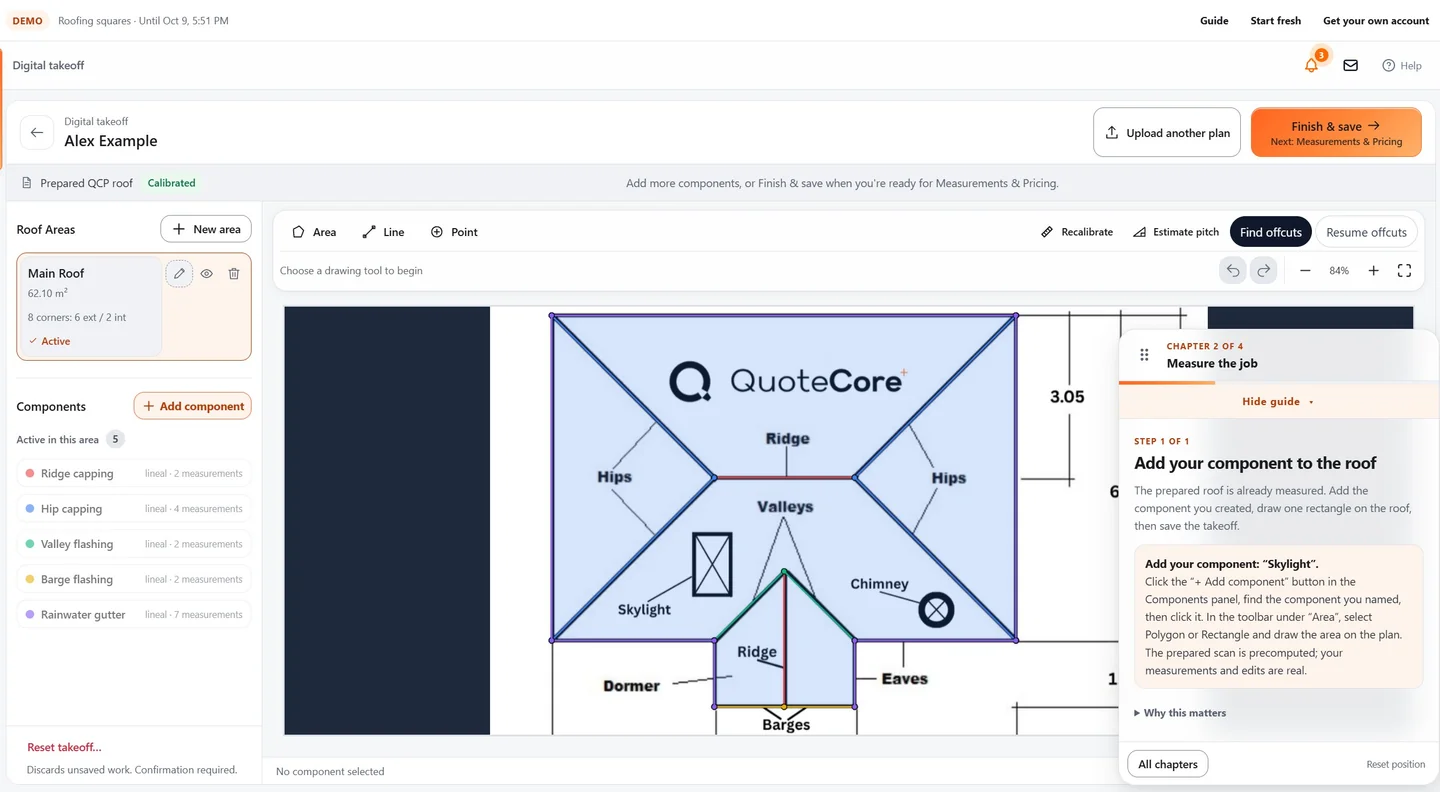Select the Line drawing tool

[383, 232]
